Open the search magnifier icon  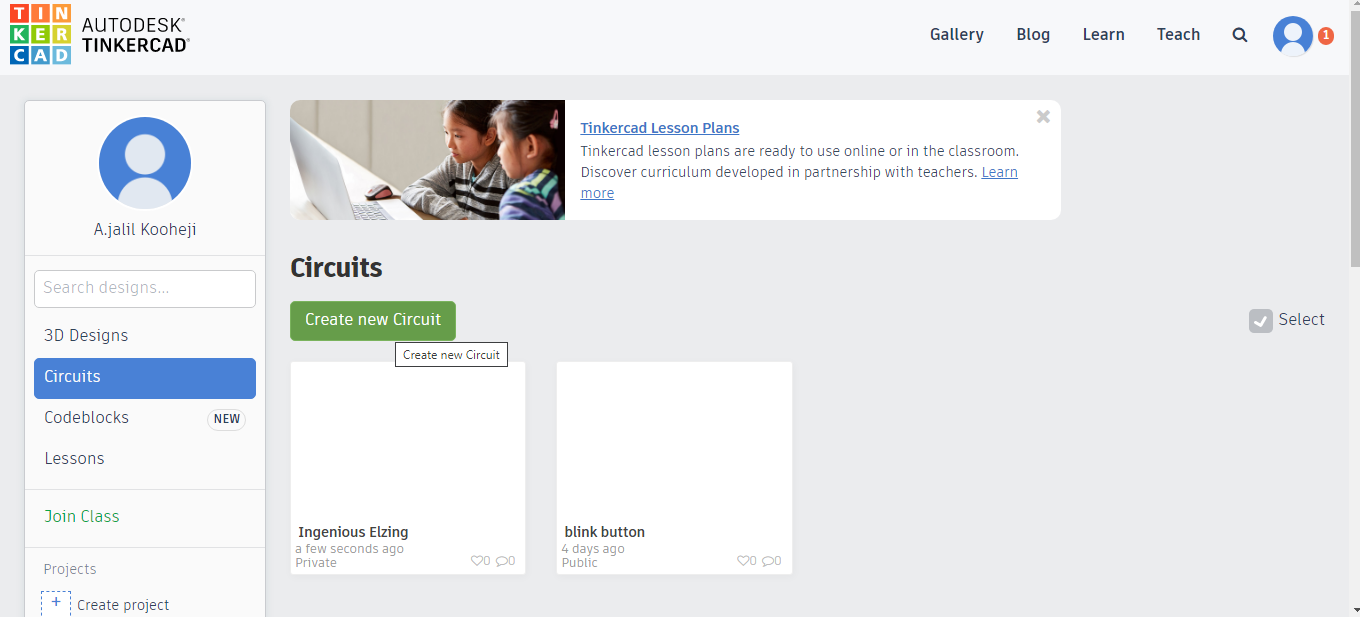pyautogui.click(x=1240, y=35)
